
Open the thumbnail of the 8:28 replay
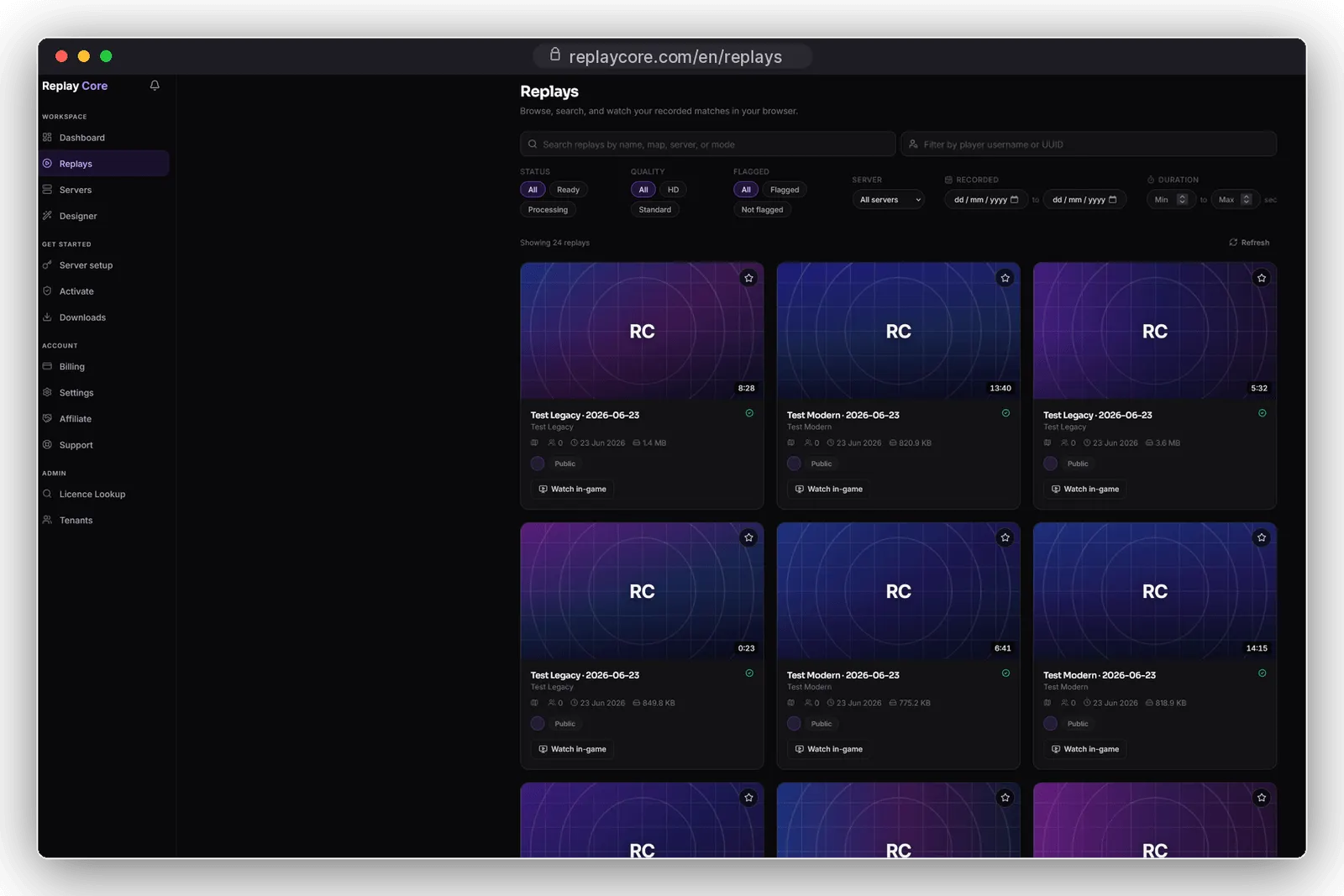(642, 331)
